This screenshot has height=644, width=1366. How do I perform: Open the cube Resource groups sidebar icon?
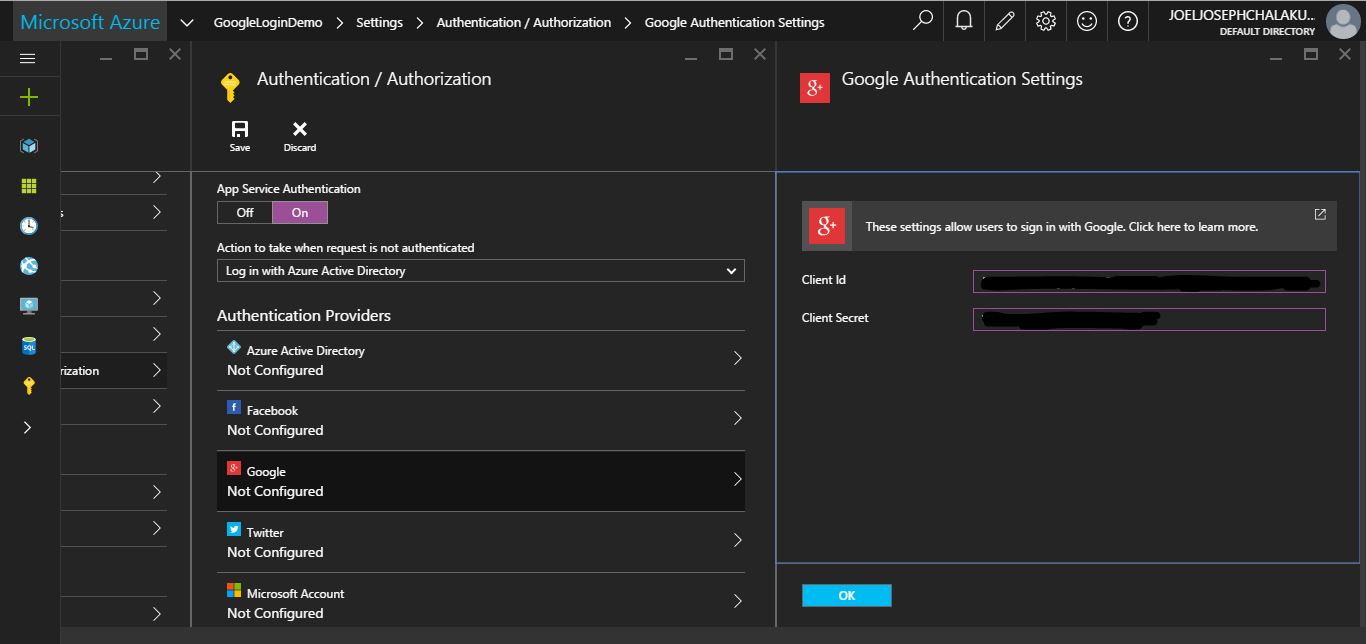coord(28,146)
